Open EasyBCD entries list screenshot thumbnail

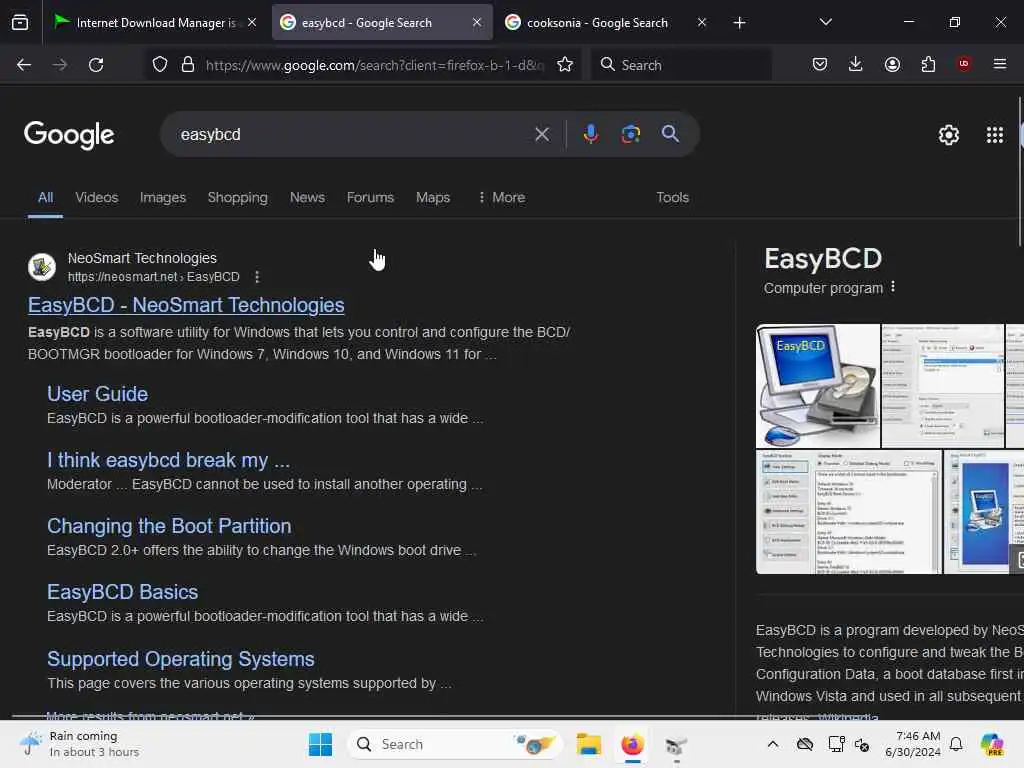849,512
